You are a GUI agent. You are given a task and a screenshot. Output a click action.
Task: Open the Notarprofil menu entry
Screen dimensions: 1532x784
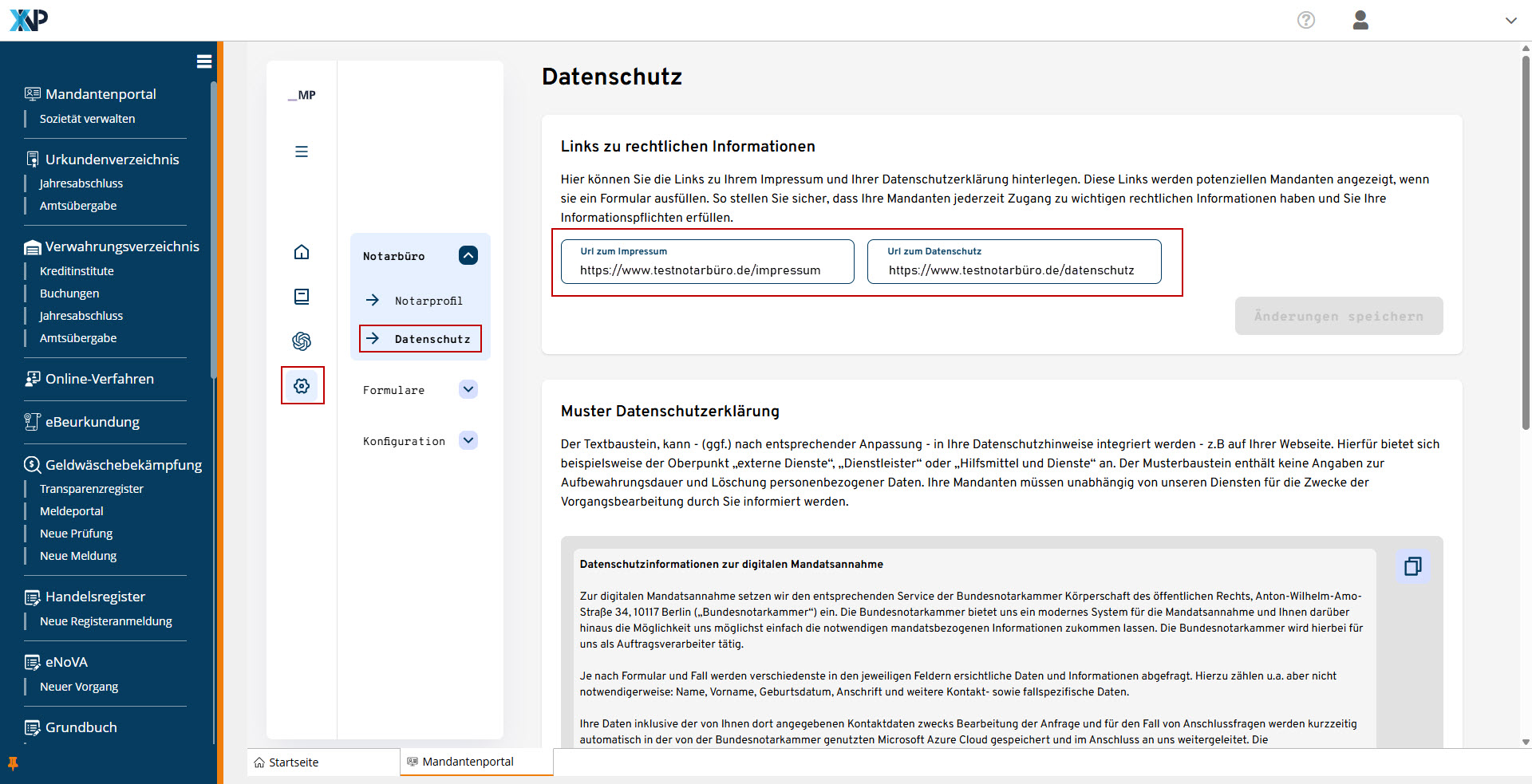(428, 301)
